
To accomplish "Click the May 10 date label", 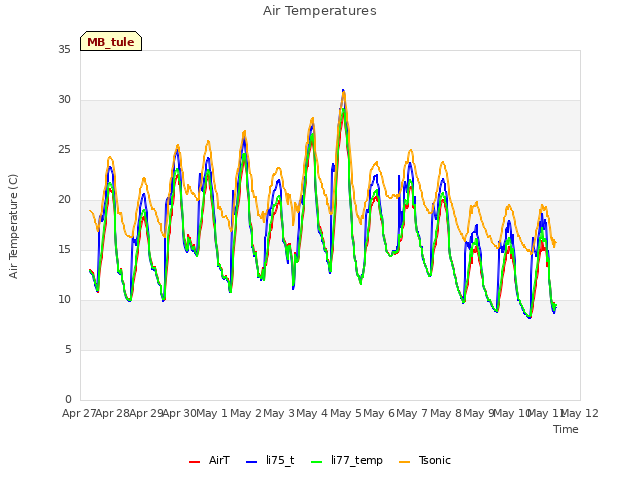I will pos(512,413).
